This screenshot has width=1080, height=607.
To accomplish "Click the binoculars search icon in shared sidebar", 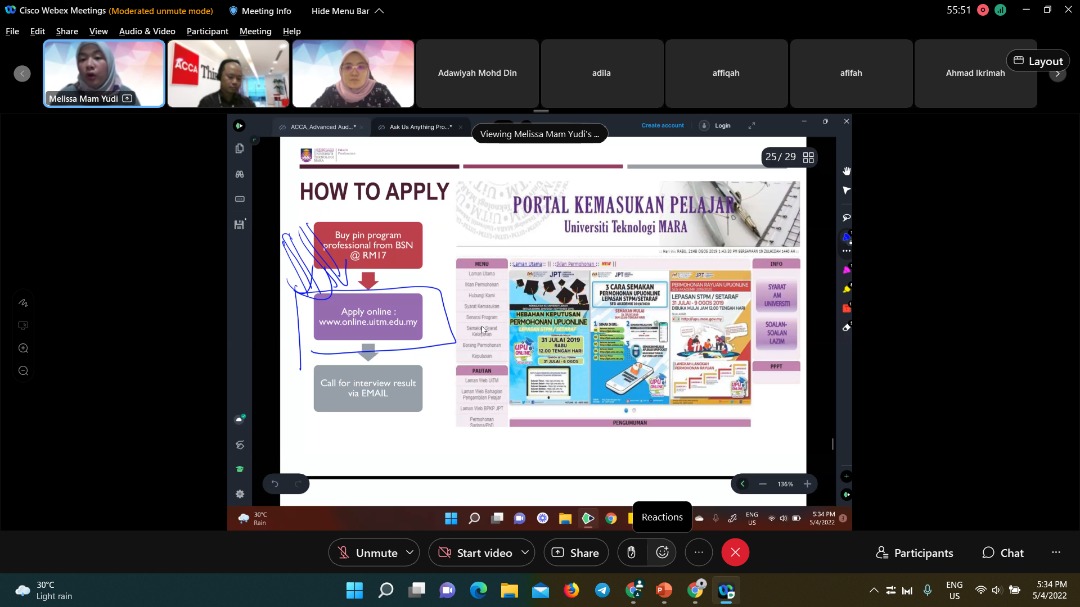I will 240,174.
